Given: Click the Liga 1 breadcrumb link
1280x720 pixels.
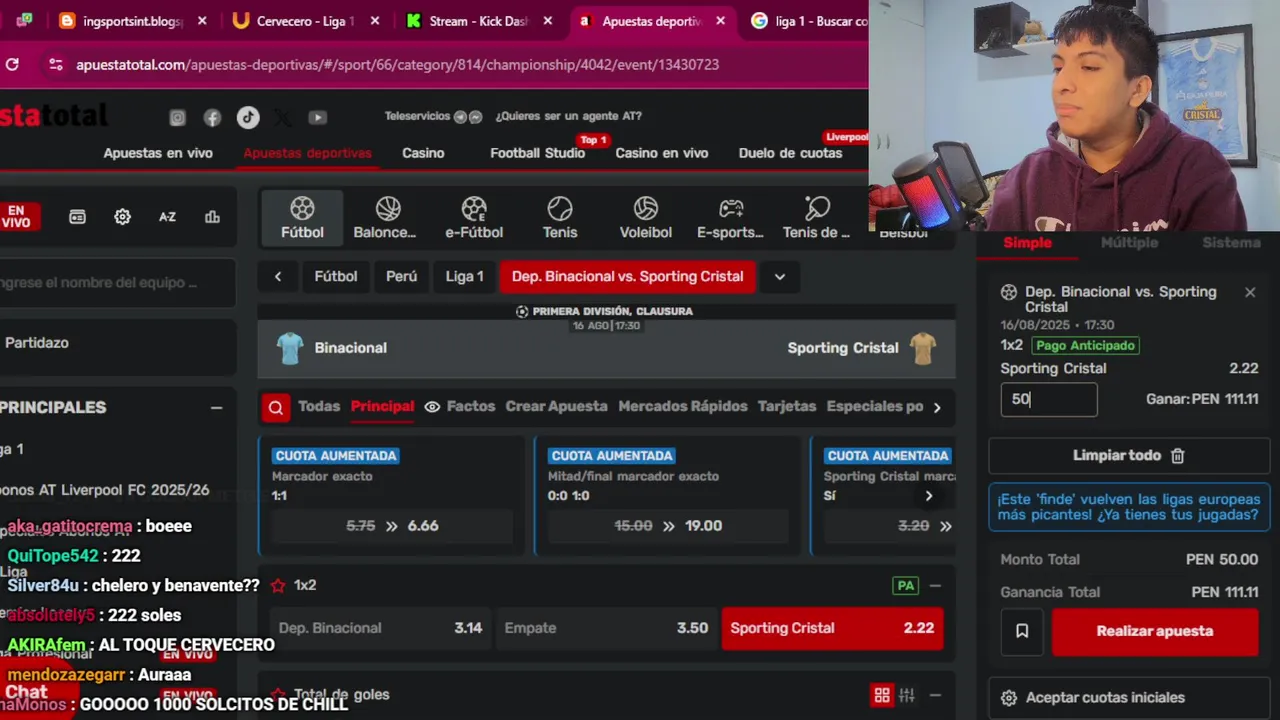Looking at the screenshot, I should click(x=464, y=277).
